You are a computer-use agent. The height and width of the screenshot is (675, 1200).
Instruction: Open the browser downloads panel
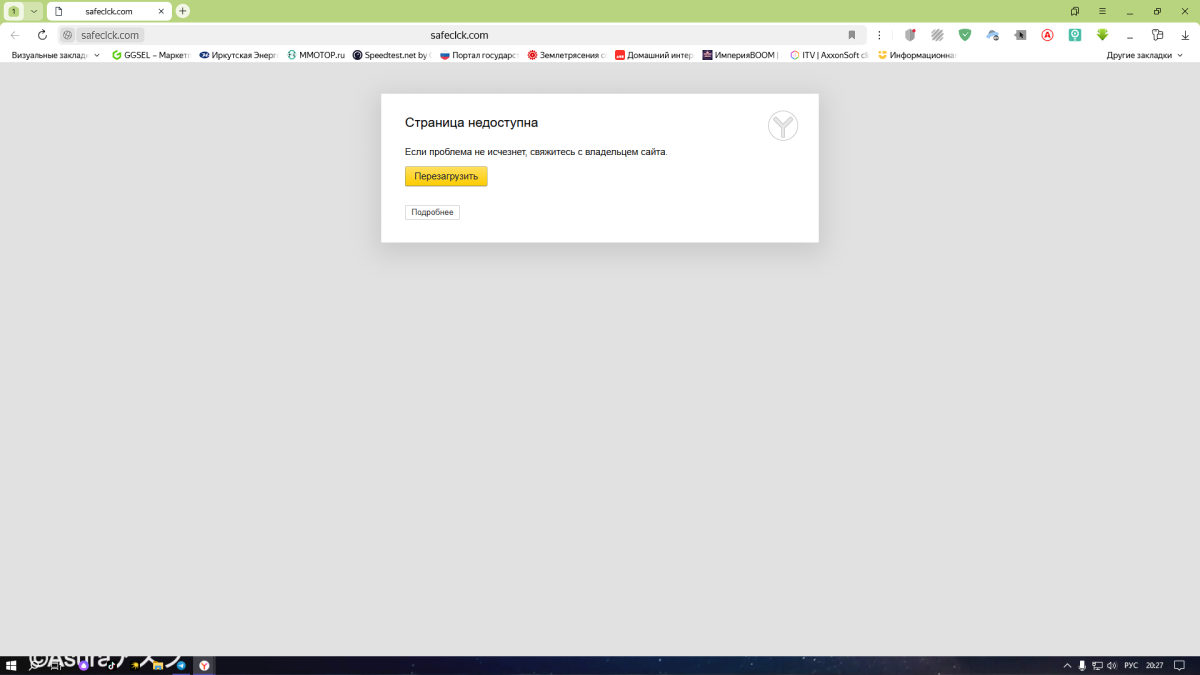coord(1185,35)
